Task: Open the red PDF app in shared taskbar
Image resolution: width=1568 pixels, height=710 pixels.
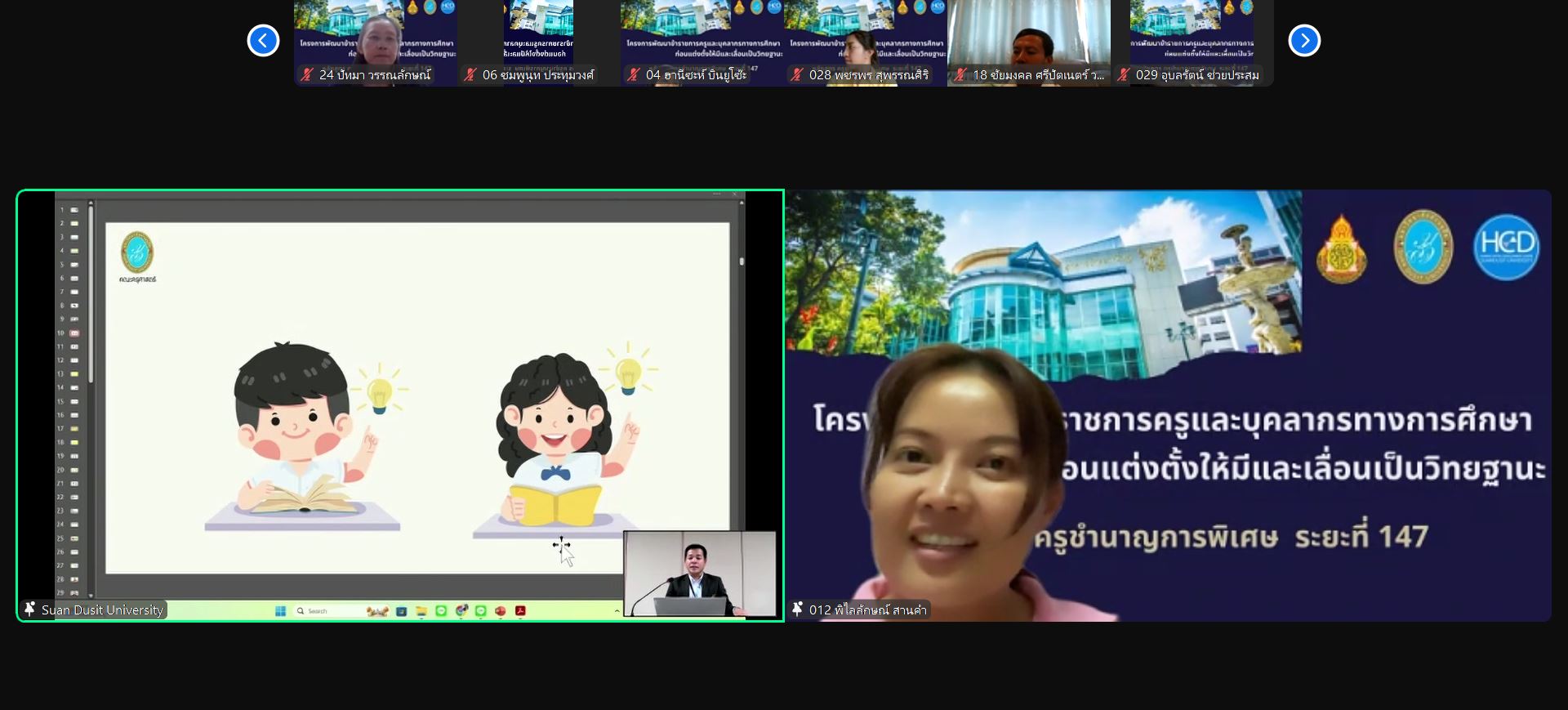Action: point(520,611)
